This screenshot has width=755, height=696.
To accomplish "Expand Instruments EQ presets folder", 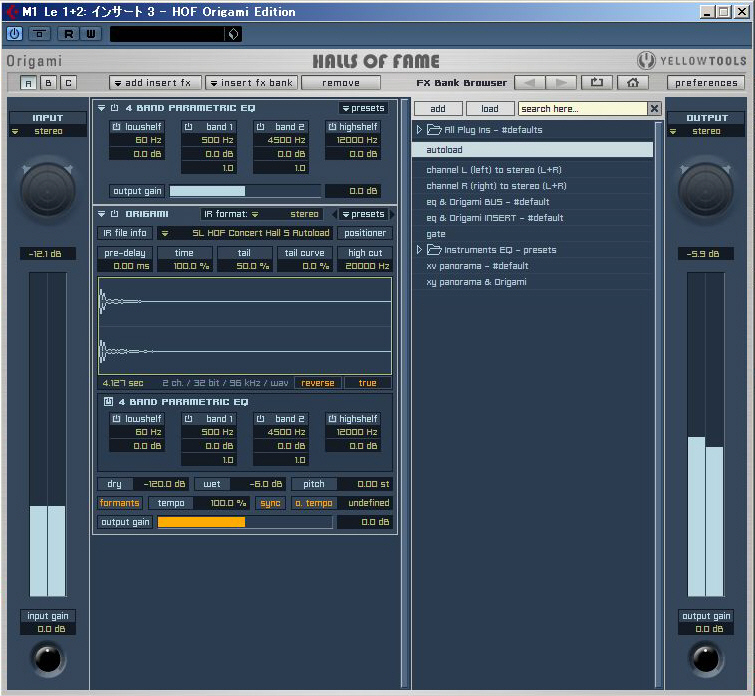I will tap(419, 250).
